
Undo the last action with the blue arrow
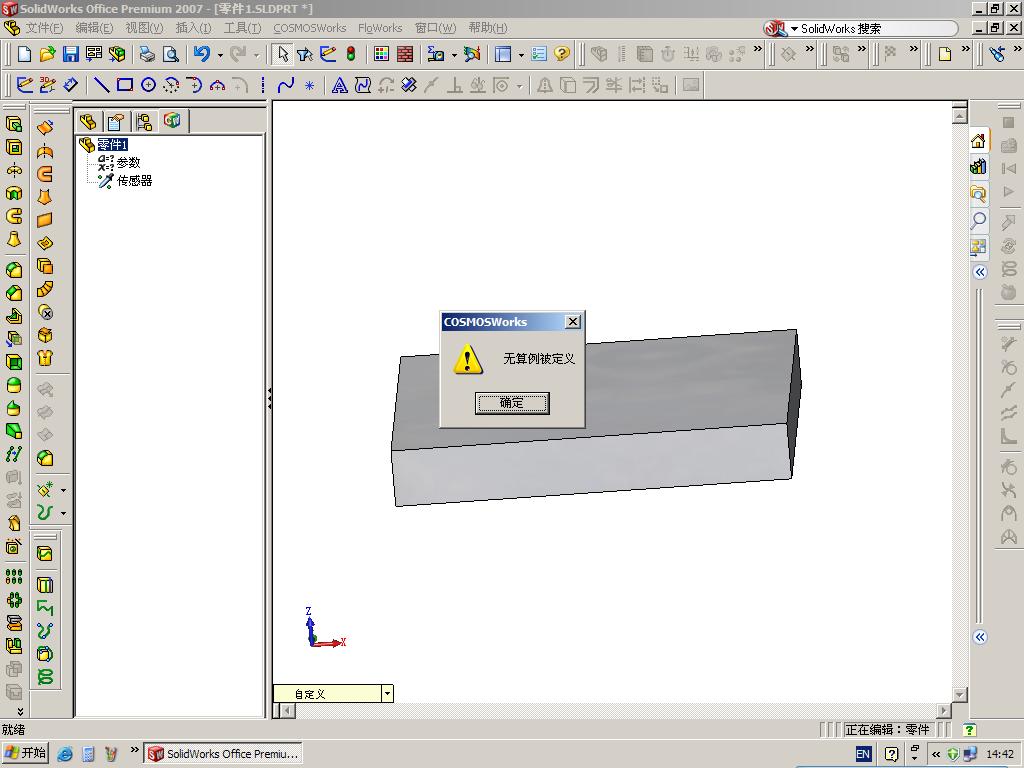[202, 54]
